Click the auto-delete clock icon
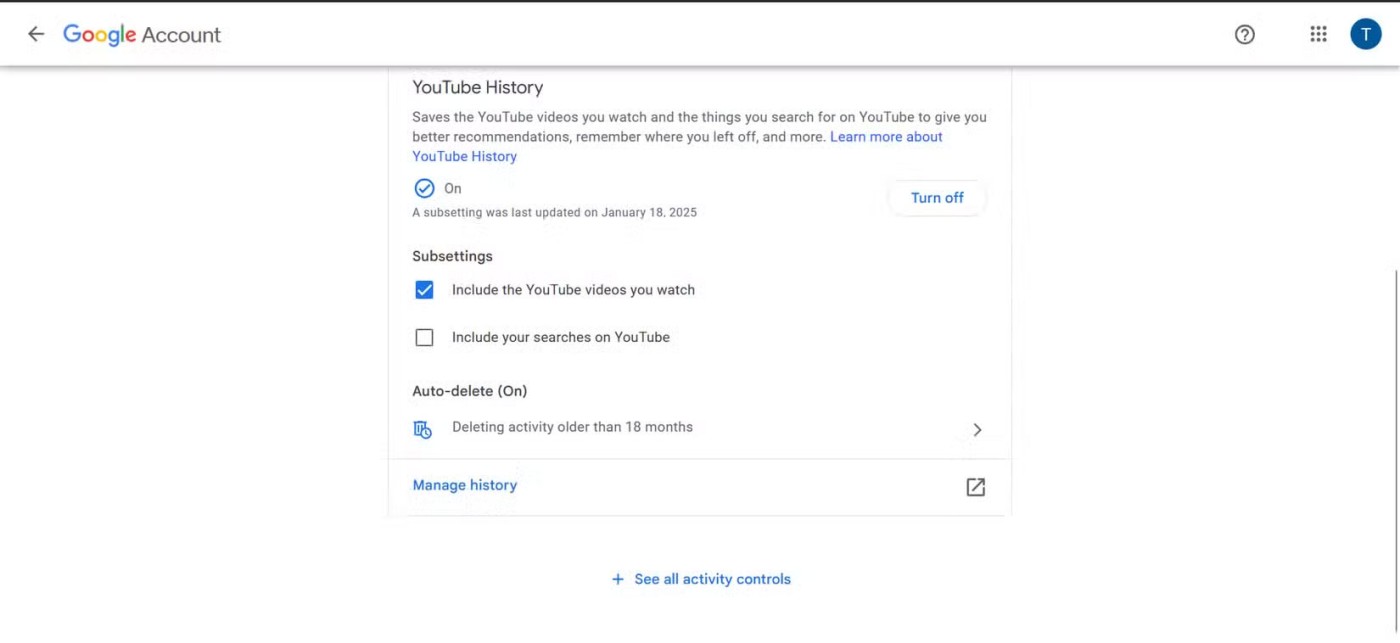The image size is (1400, 643). tap(423, 429)
